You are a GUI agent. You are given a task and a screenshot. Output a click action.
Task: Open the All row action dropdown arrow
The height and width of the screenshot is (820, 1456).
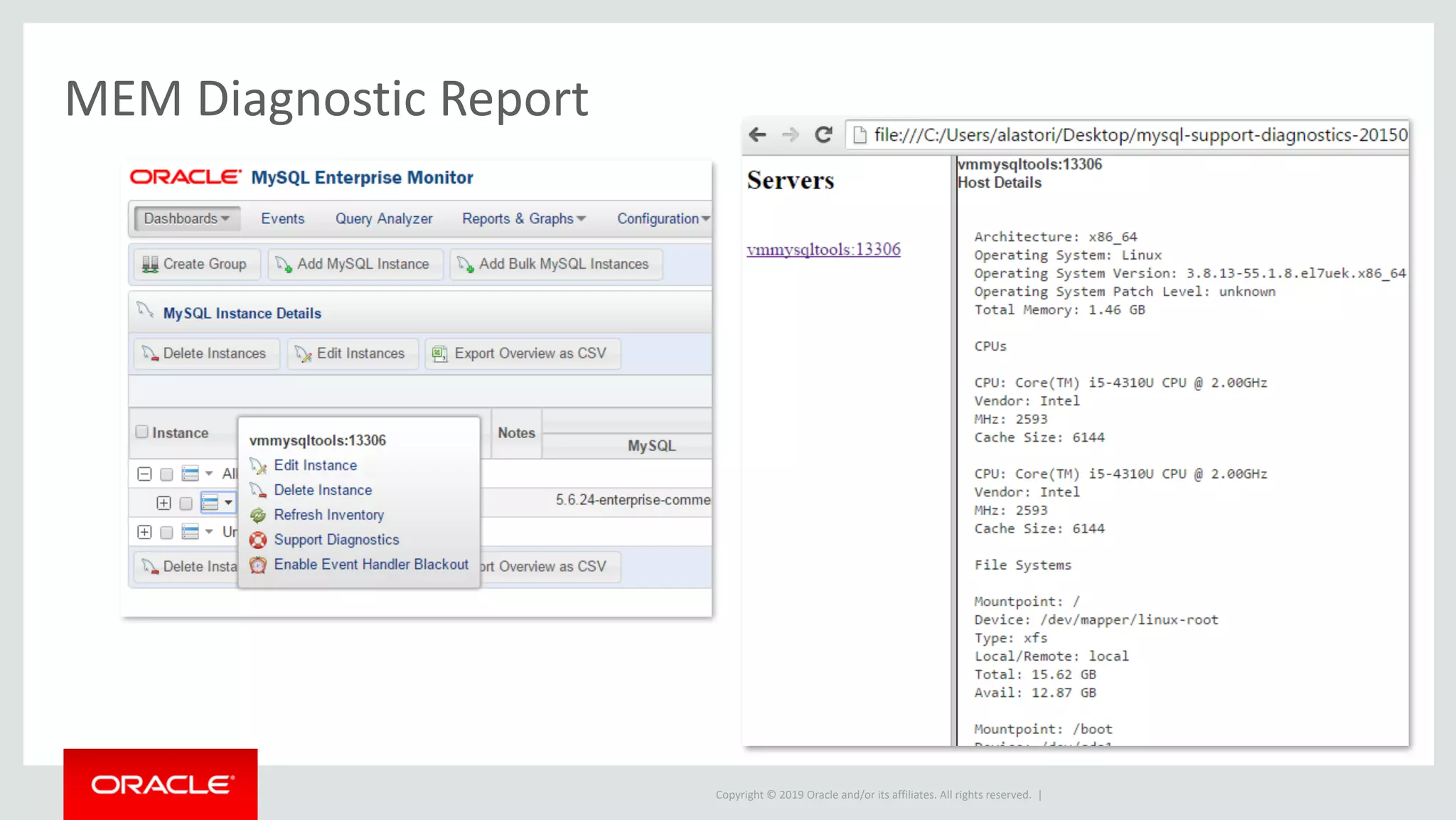pyautogui.click(x=209, y=474)
